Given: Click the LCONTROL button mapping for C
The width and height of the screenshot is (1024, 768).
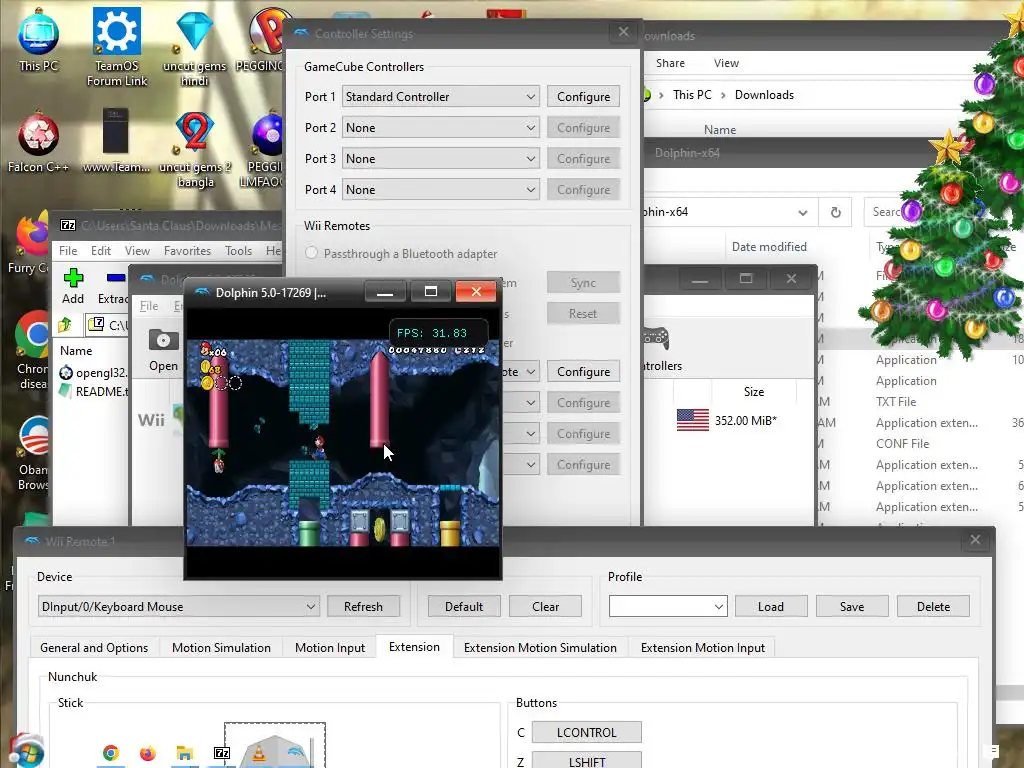Looking at the screenshot, I should point(586,733).
